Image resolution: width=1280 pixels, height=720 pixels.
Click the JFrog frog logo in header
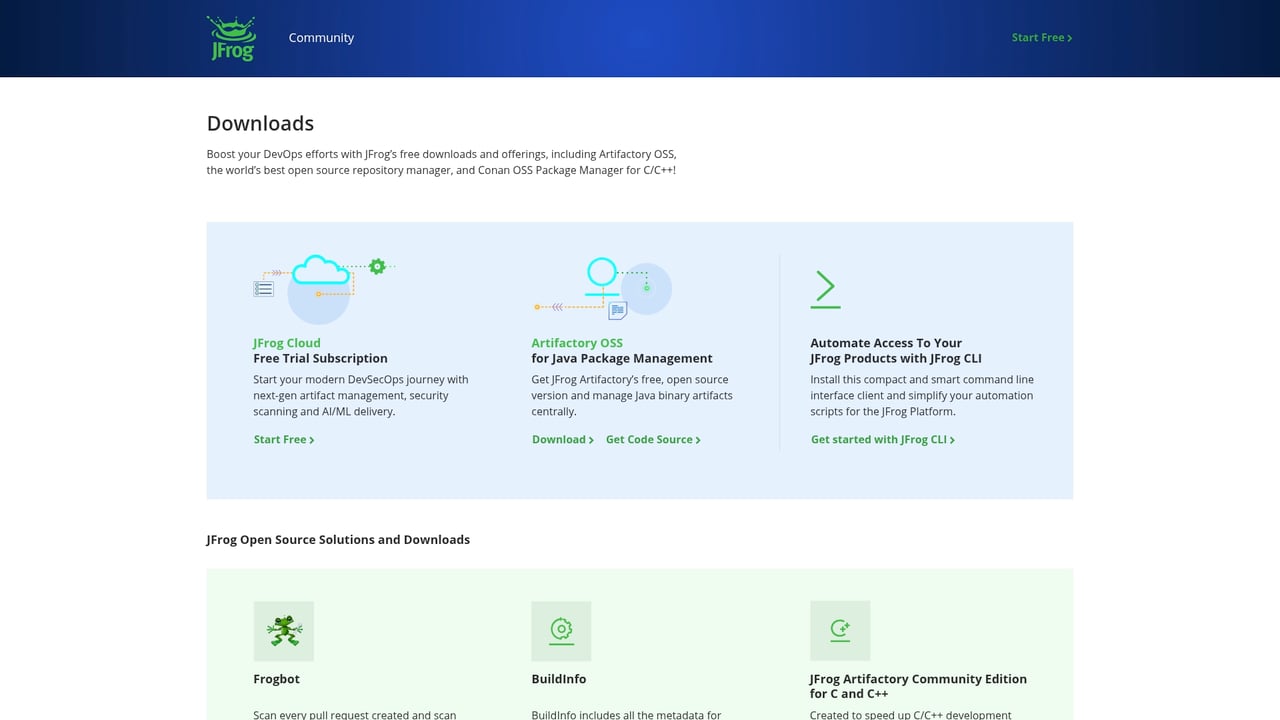pyautogui.click(x=231, y=38)
